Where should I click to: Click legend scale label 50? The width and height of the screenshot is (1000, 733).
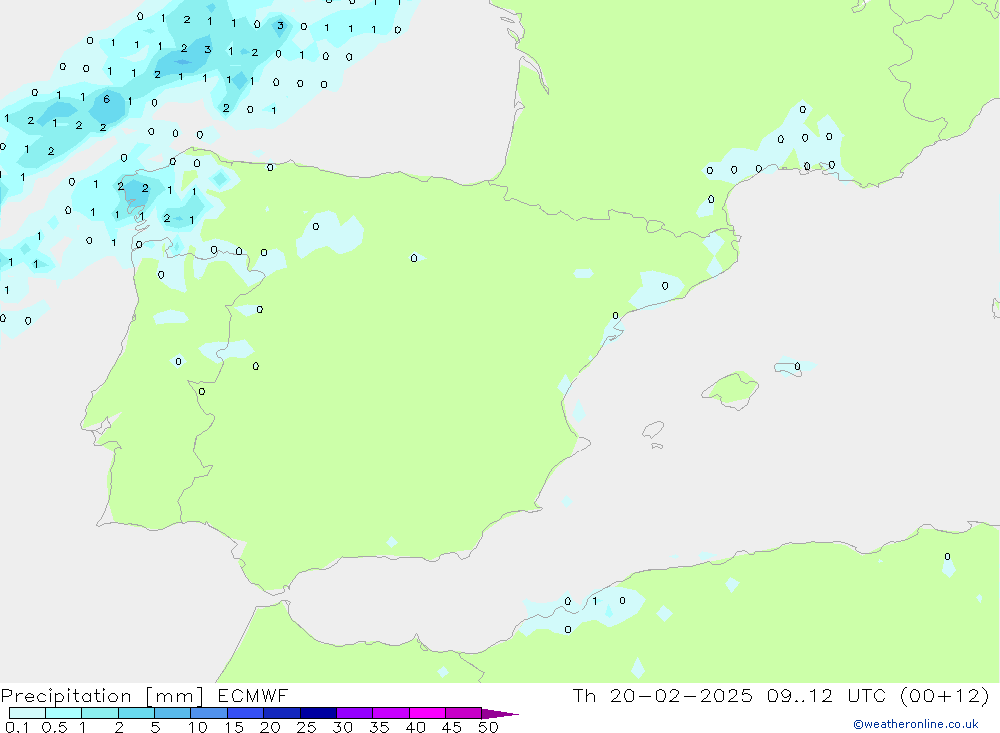click(488, 727)
